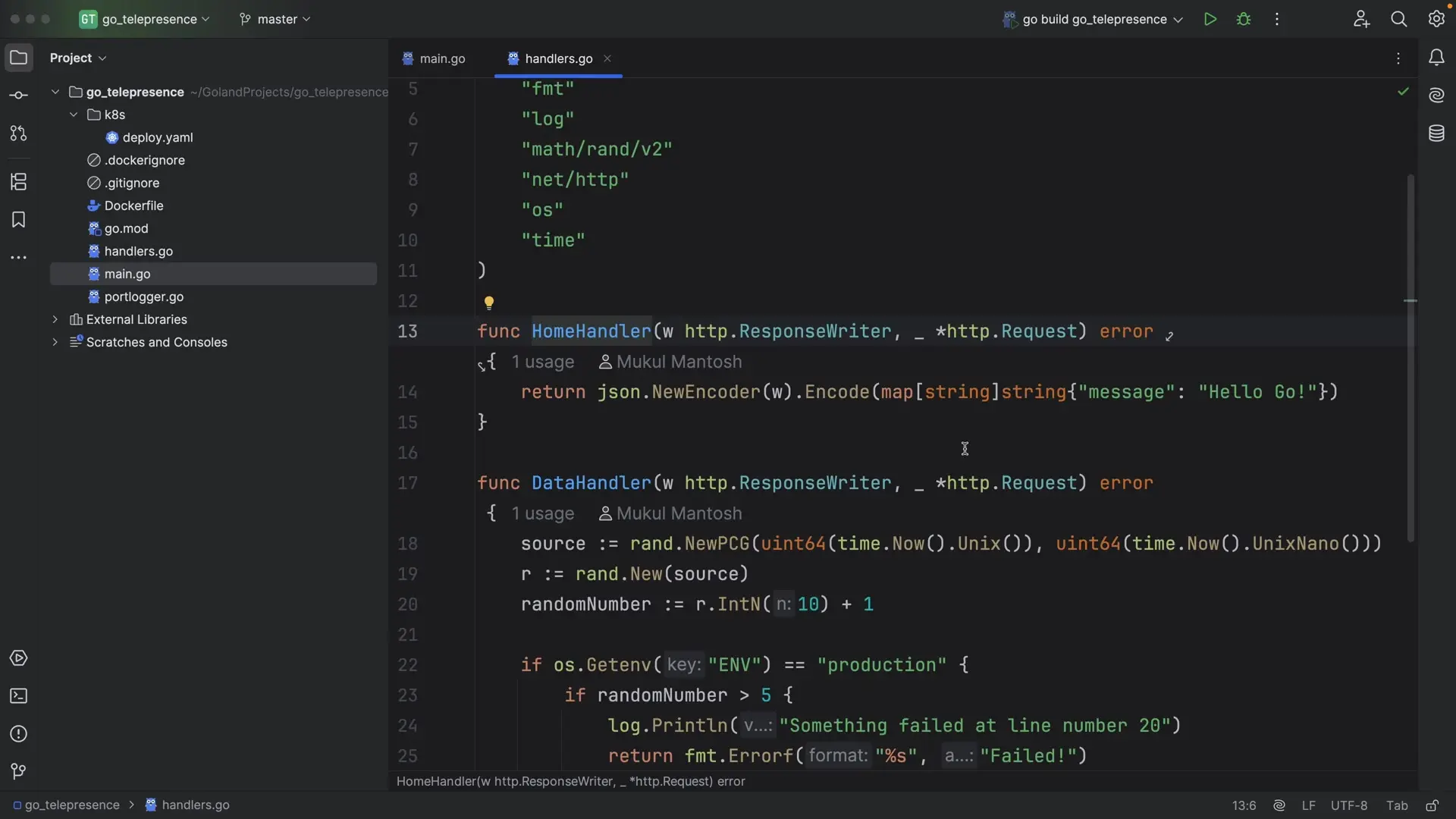This screenshot has width=1456, height=819.
Task: Open handlers.go in project tree
Action: pos(138,251)
